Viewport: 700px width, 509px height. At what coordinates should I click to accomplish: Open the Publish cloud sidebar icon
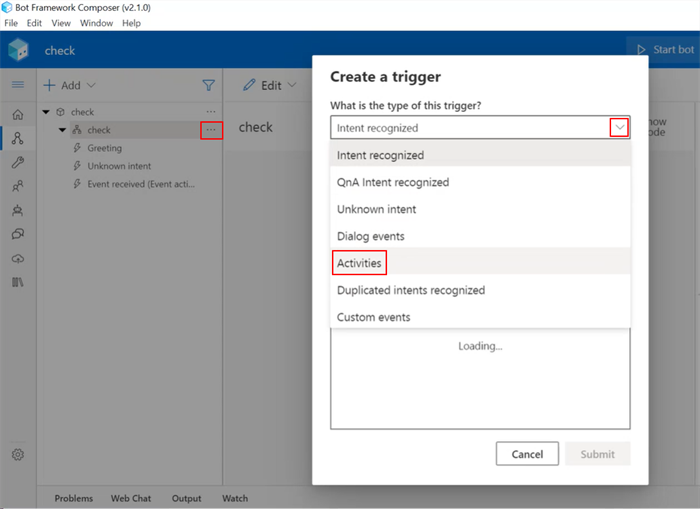(x=18, y=259)
